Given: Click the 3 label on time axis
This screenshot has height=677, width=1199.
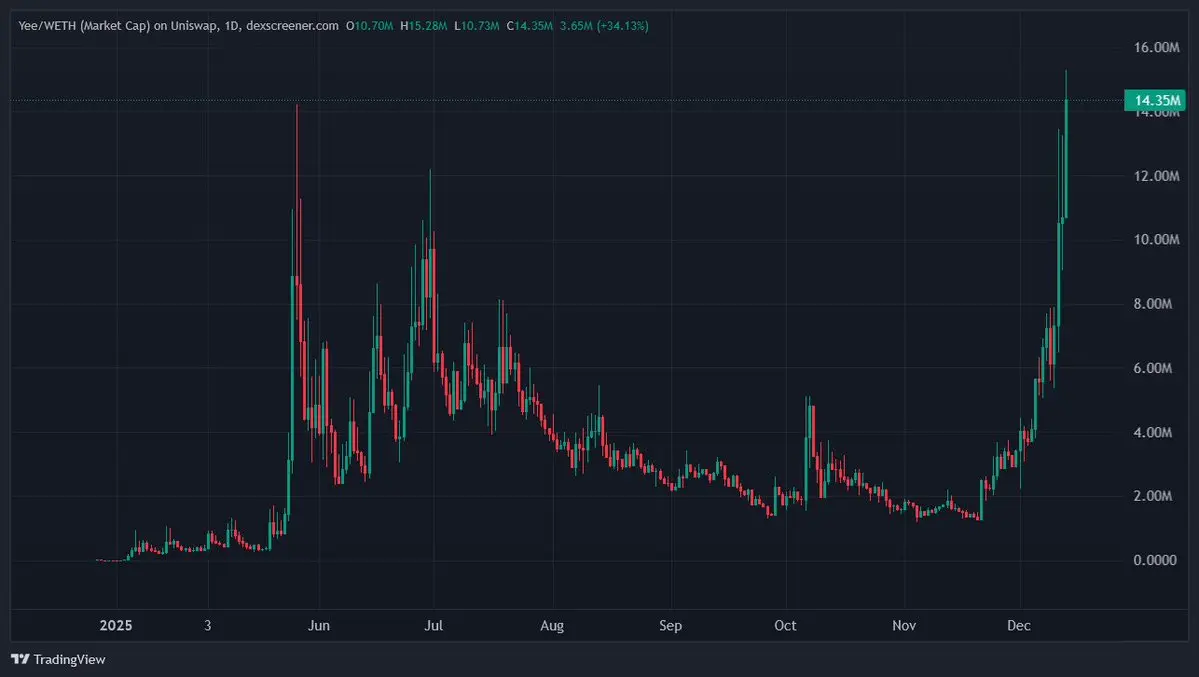Looking at the screenshot, I should [x=207, y=625].
